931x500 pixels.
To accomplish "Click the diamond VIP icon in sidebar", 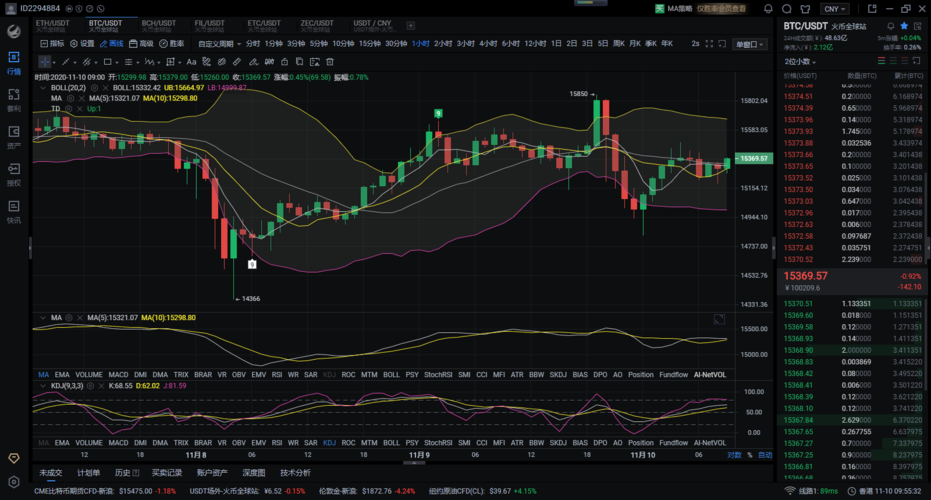I will click(14, 458).
